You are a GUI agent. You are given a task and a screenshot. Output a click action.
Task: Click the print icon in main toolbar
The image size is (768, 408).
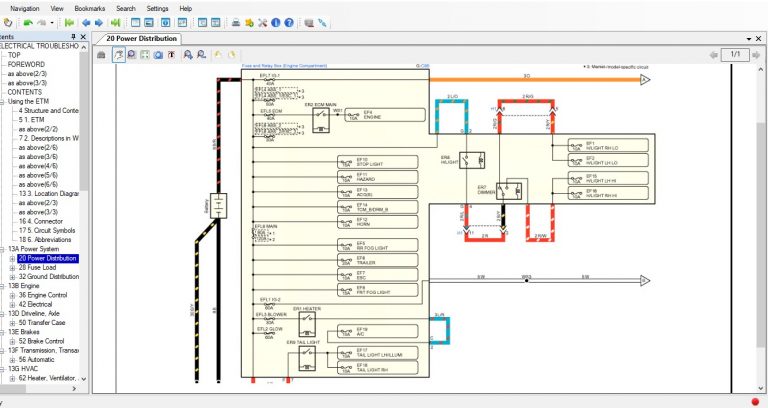click(236, 23)
